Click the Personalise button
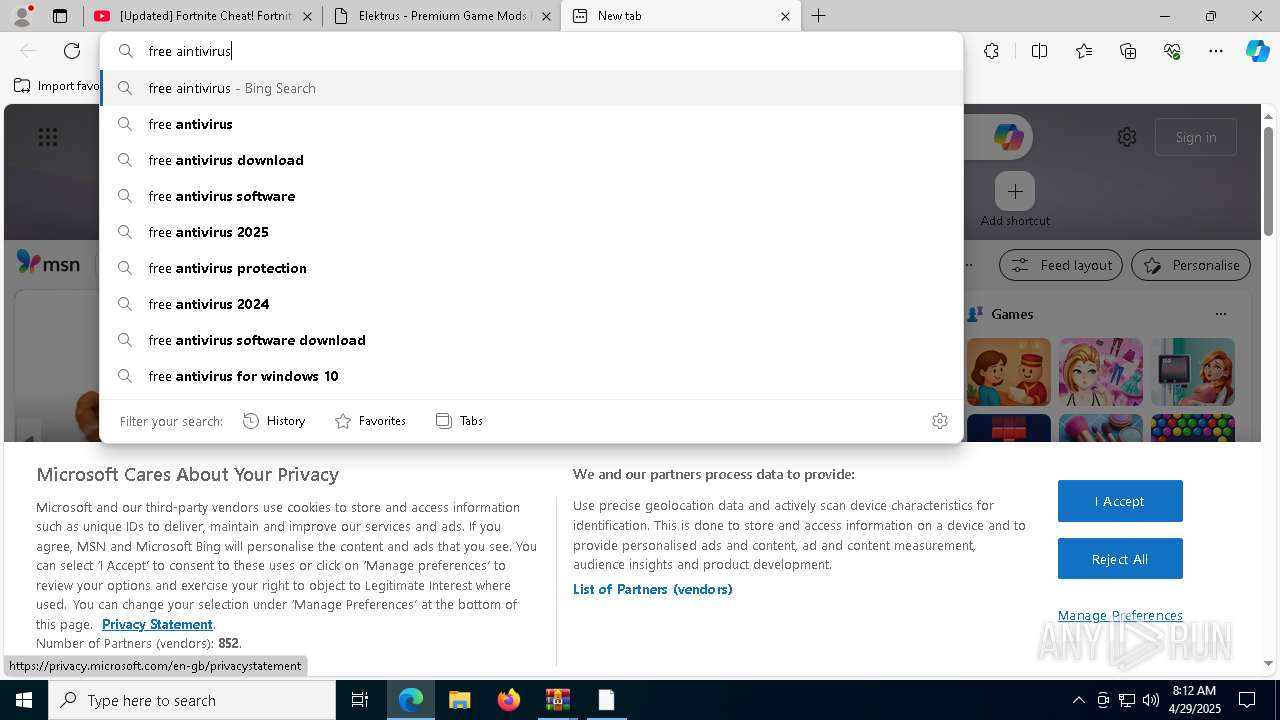The height and width of the screenshot is (720, 1280). point(1191,265)
